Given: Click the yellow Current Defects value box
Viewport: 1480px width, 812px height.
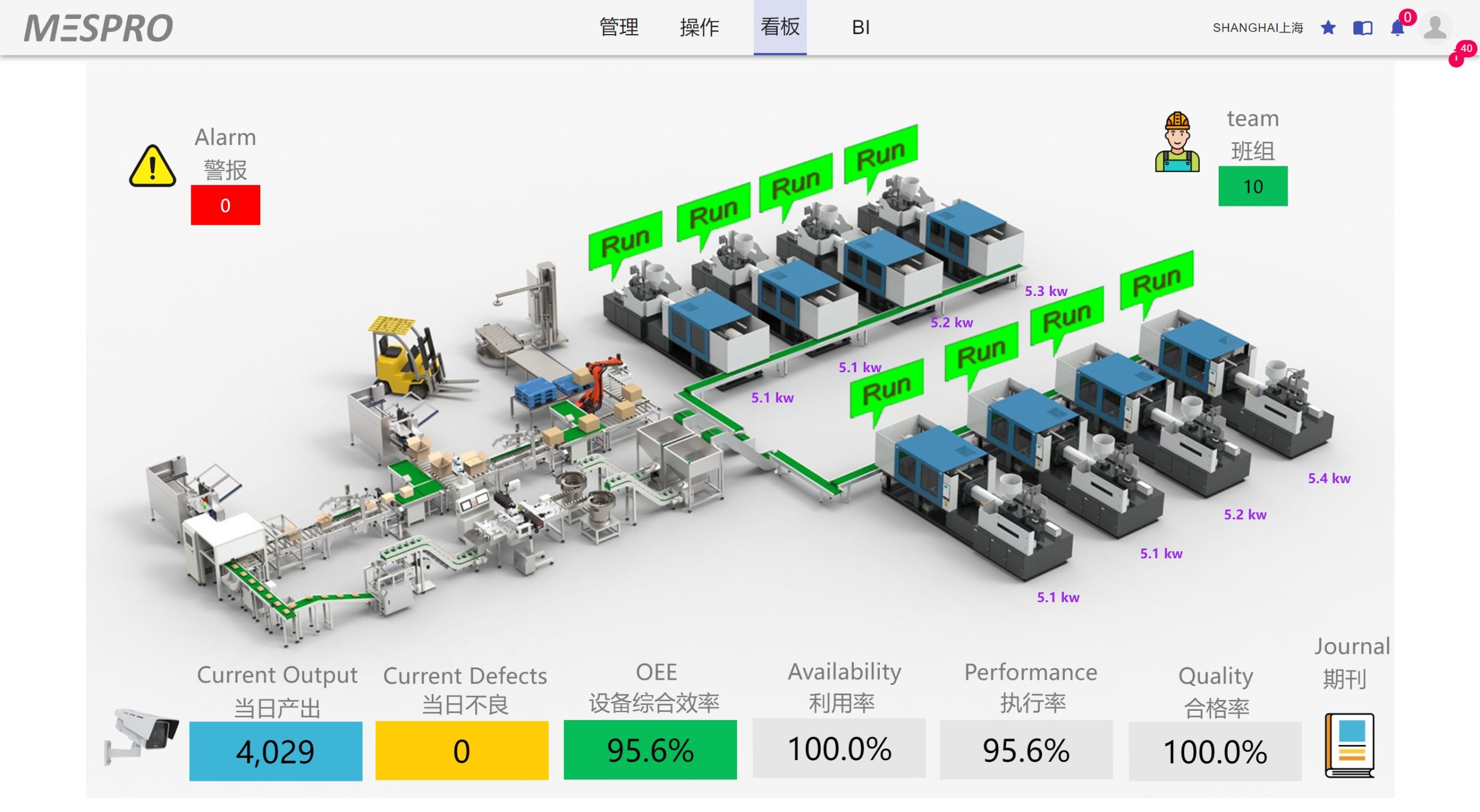Looking at the screenshot, I should pos(461,751).
